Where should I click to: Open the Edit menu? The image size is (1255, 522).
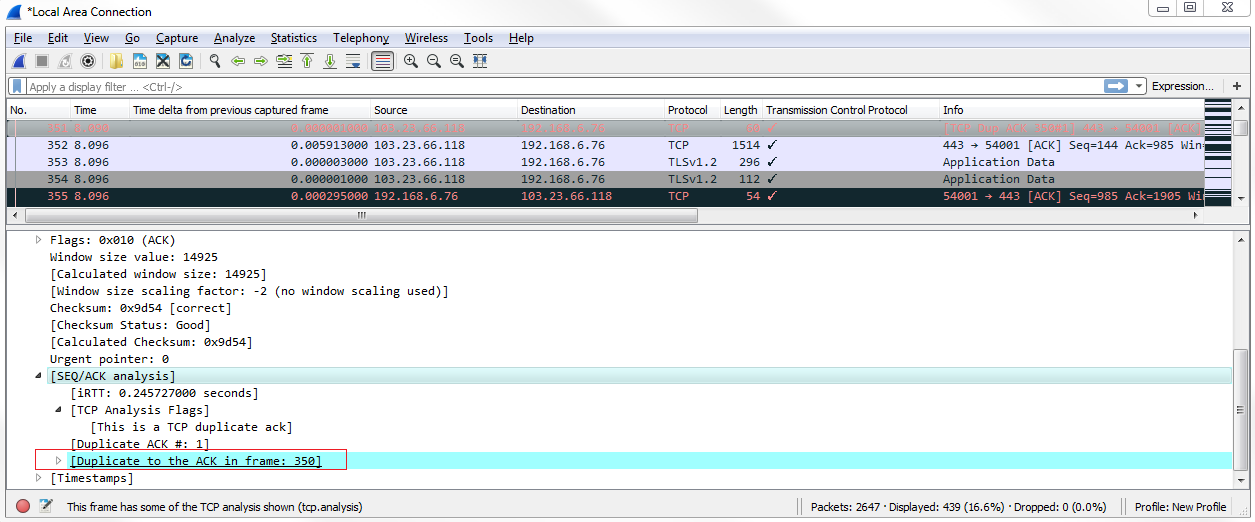pos(58,38)
